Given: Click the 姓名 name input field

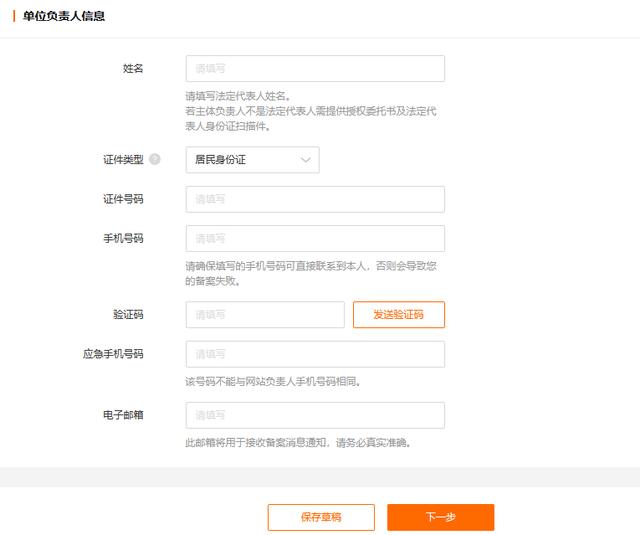Looking at the screenshot, I should (x=315, y=69).
